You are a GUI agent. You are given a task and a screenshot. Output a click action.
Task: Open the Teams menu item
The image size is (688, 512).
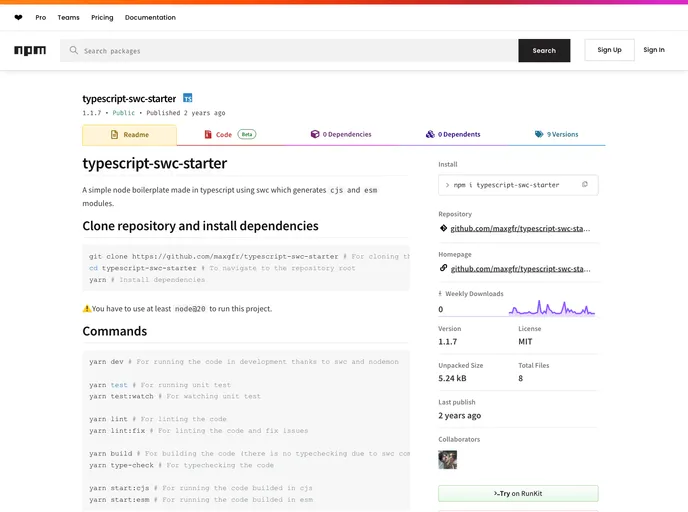[x=68, y=18]
